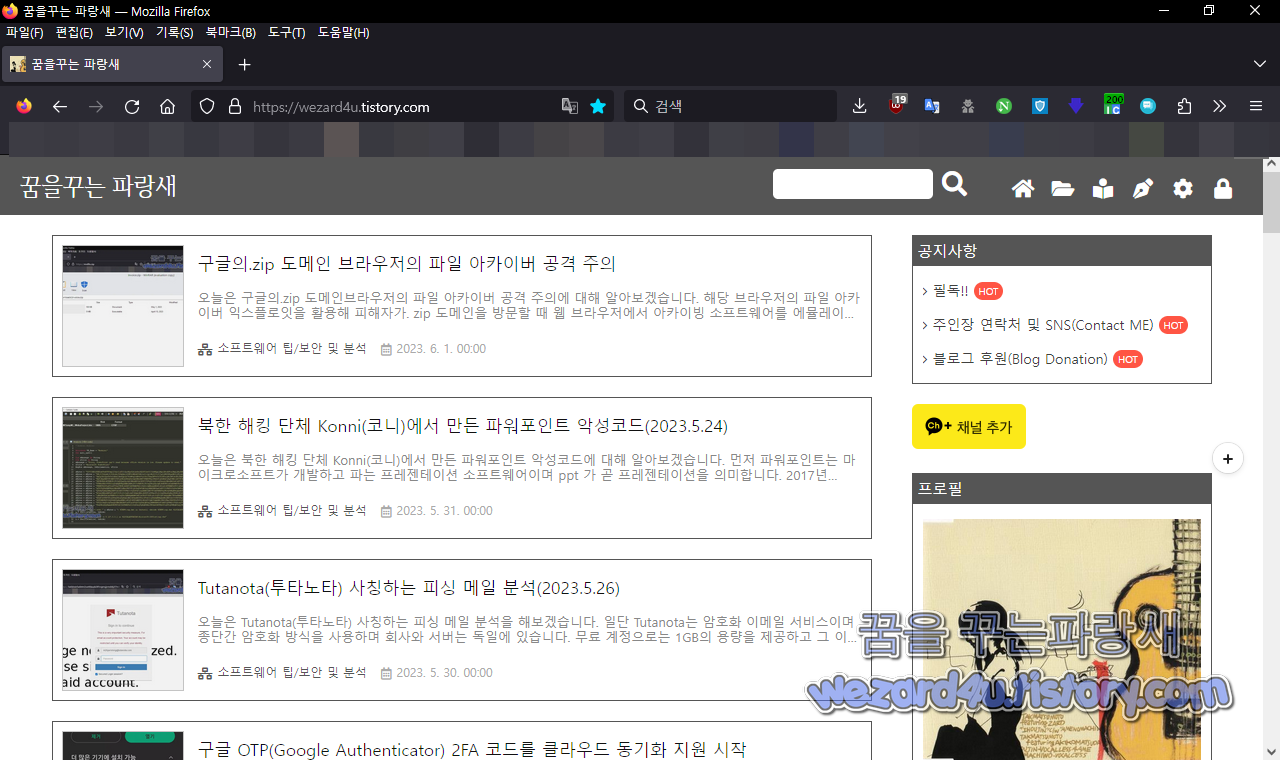This screenshot has height=760, width=1280.
Task: Select the pen write icon in blog header
Action: [x=1142, y=188]
